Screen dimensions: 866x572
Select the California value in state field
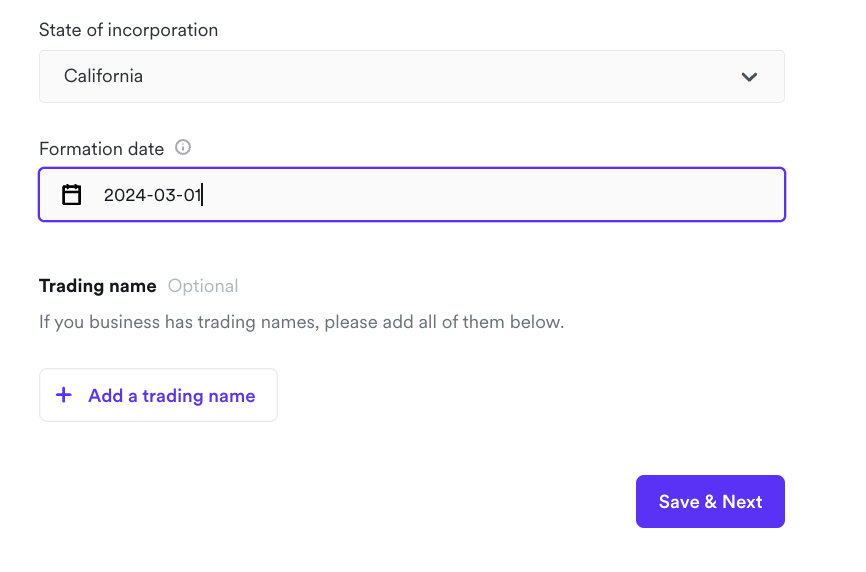[x=103, y=76]
